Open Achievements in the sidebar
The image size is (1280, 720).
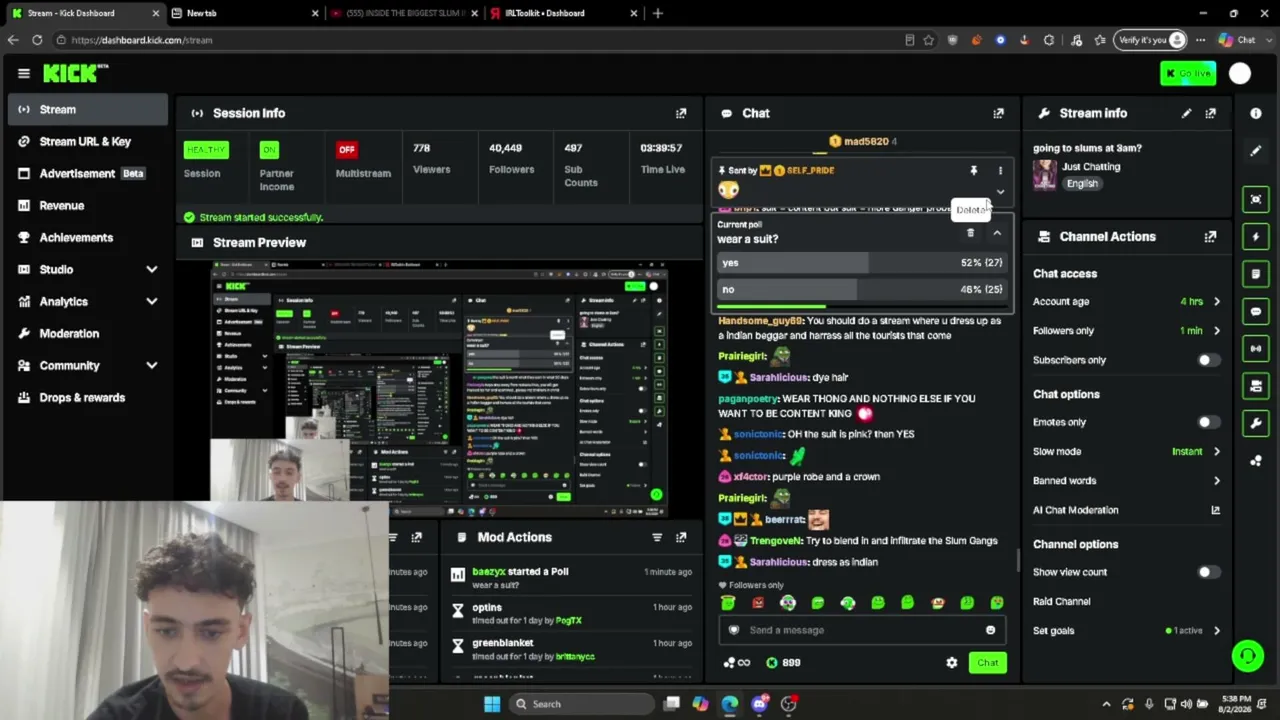click(86, 237)
